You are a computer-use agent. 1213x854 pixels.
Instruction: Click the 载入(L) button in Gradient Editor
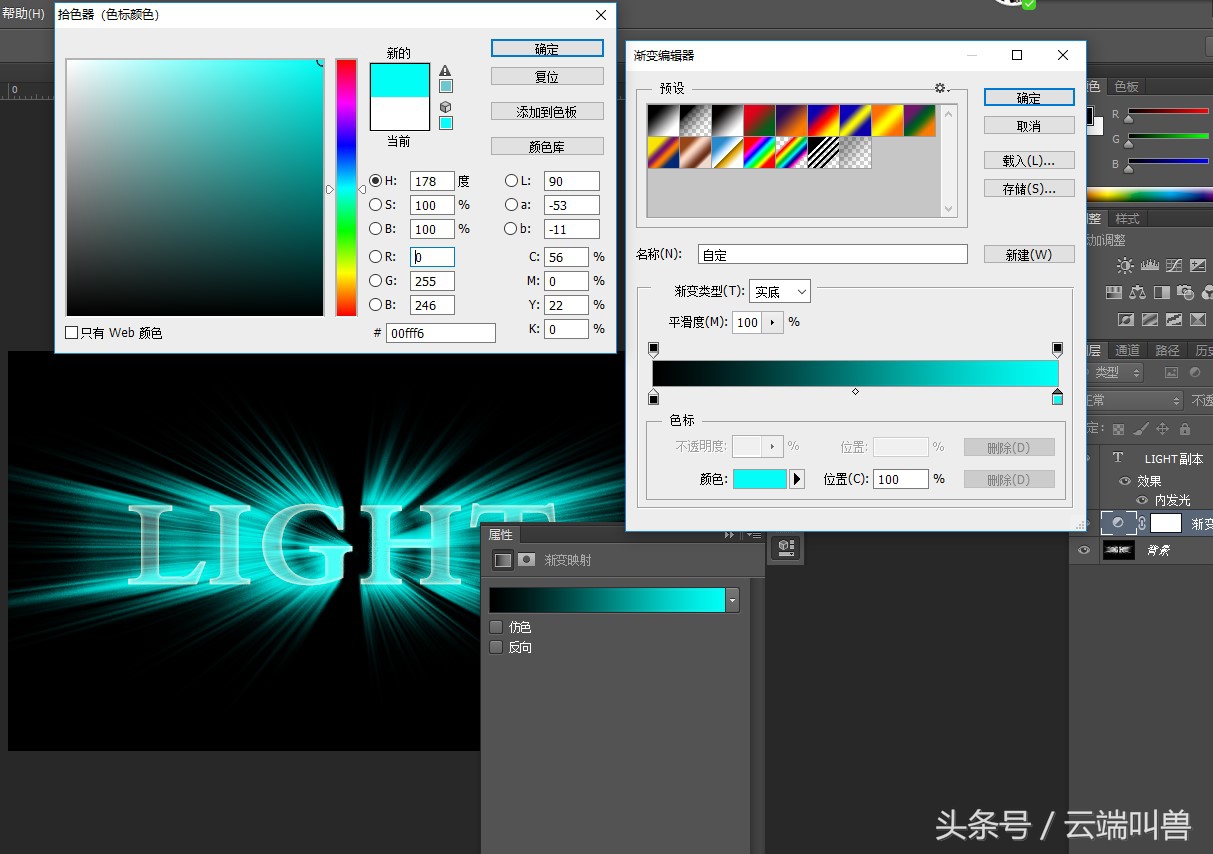[x=1029, y=160]
